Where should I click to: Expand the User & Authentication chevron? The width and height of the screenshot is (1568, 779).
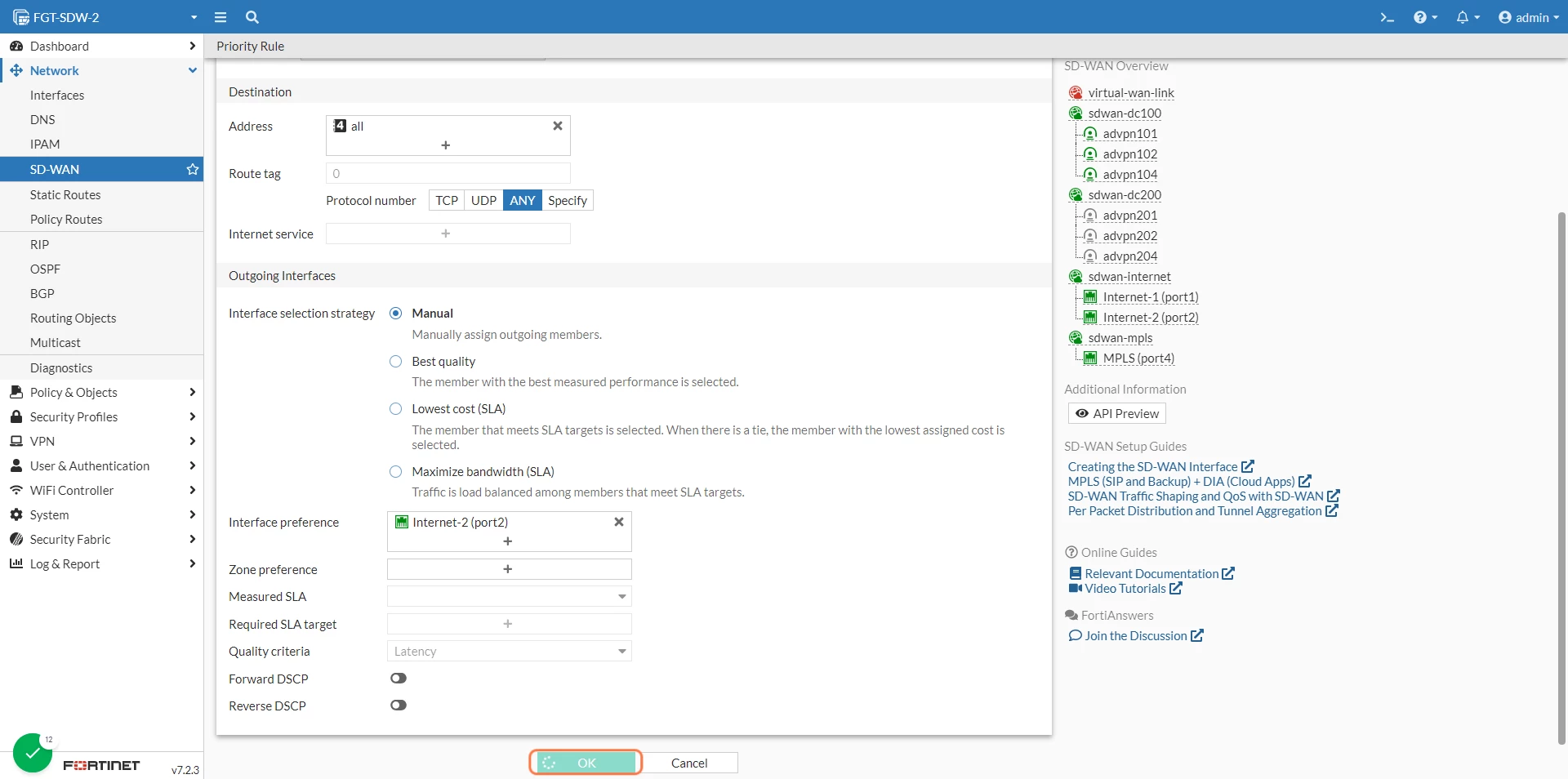[193, 465]
